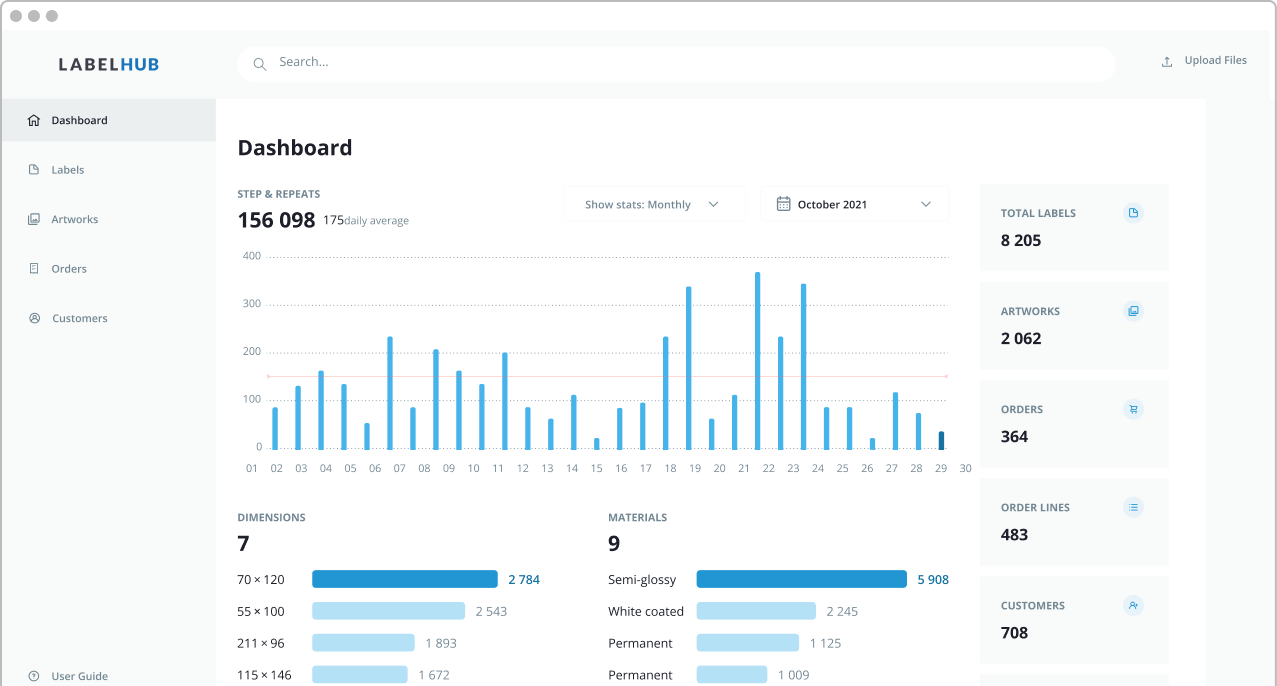Click the Total Labels card icon
The image size is (1277, 686).
(x=1133, y=213)
